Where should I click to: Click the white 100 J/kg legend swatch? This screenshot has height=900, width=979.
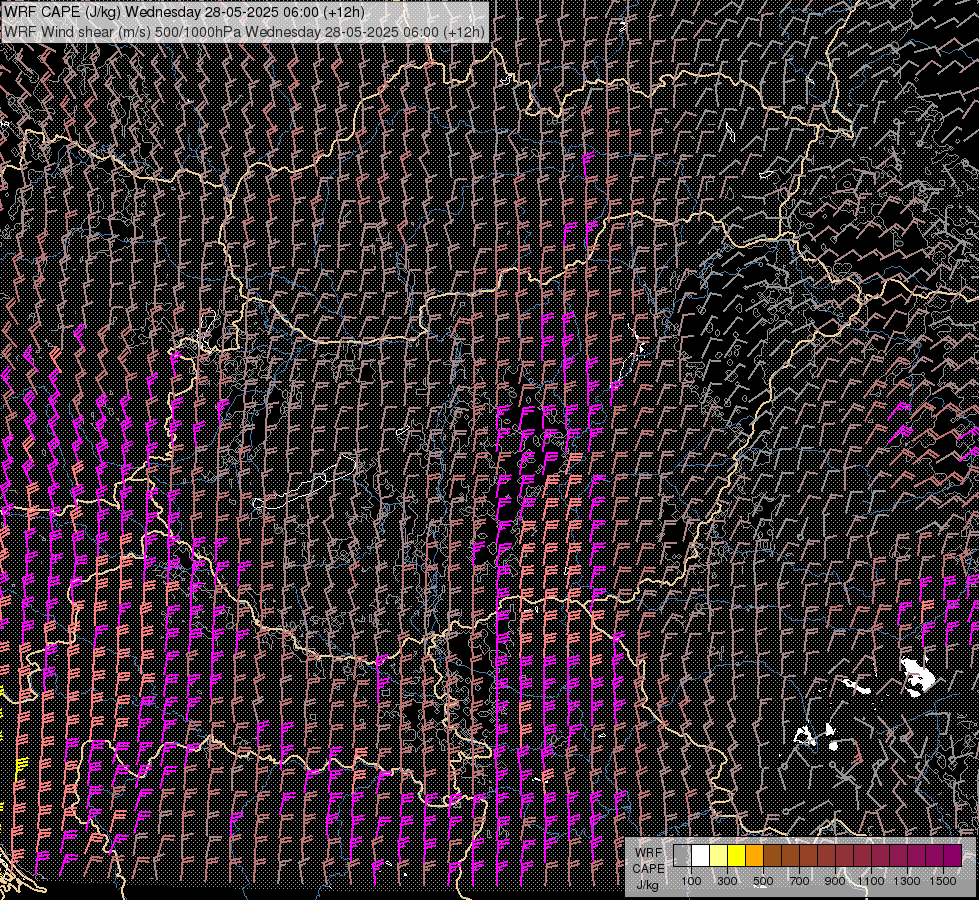[x=701, y=855]
